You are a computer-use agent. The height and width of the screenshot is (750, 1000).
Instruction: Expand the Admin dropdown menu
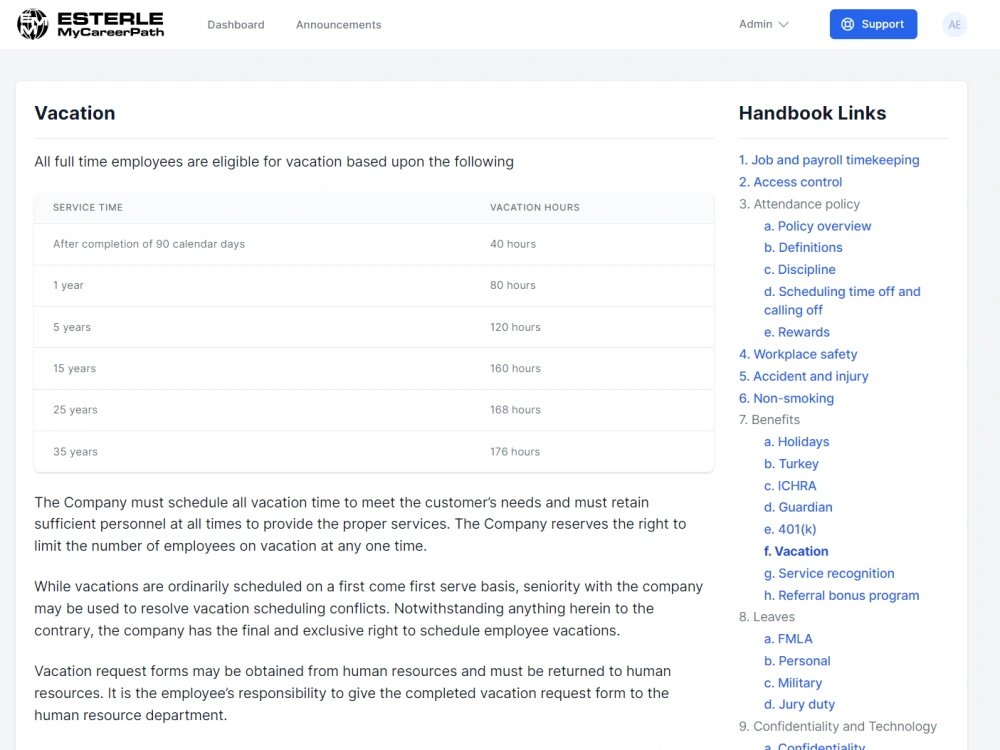763,24
